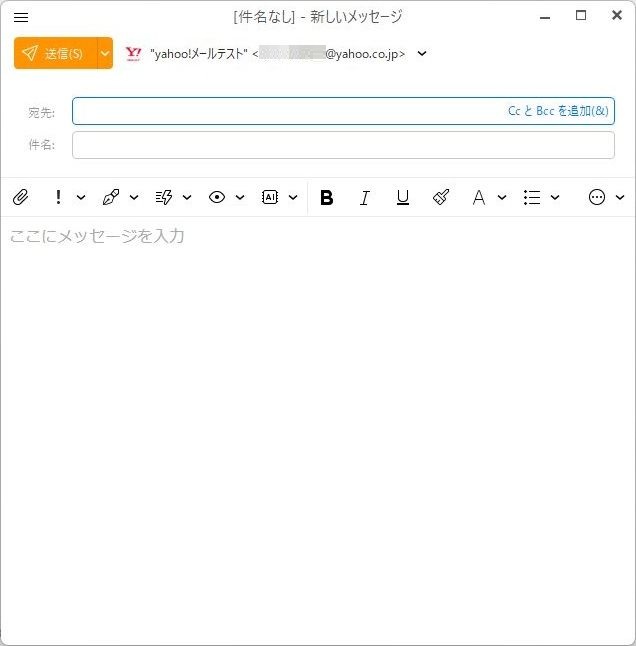
Task: Click the Cc と Bcc を追加 link
Action: [x=557, y=111]
